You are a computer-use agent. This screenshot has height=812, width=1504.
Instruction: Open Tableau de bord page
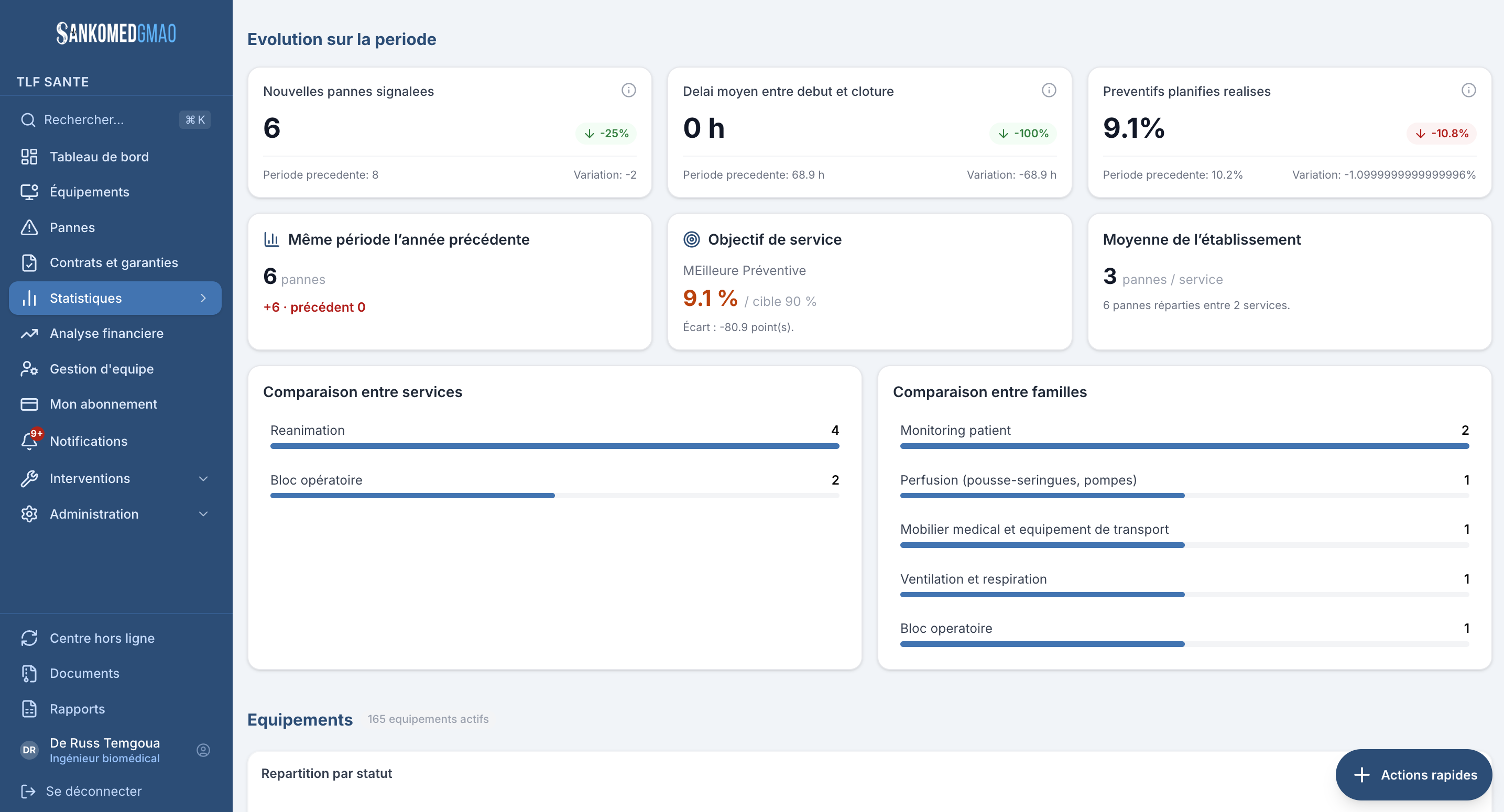coord(116,157)
